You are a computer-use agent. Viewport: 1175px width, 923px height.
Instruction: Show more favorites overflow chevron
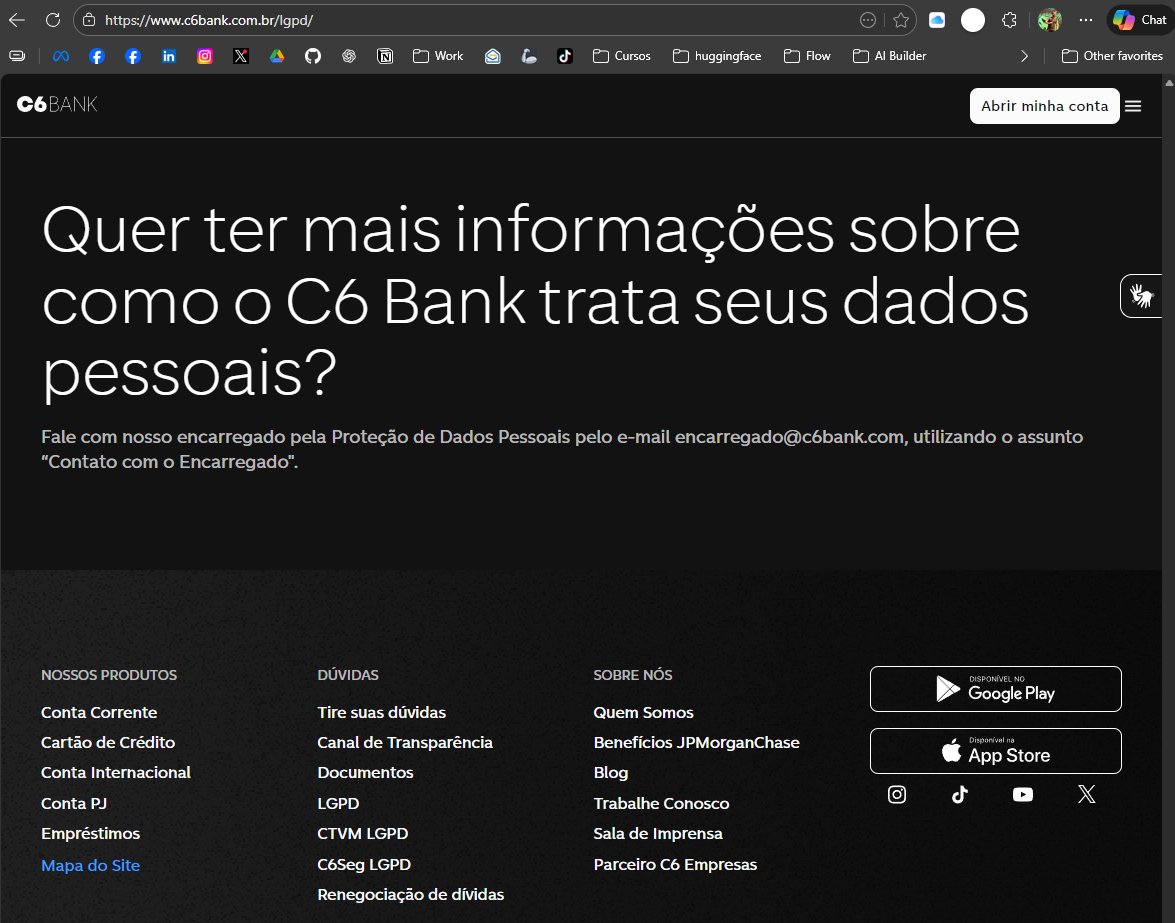pos(1024,56)
